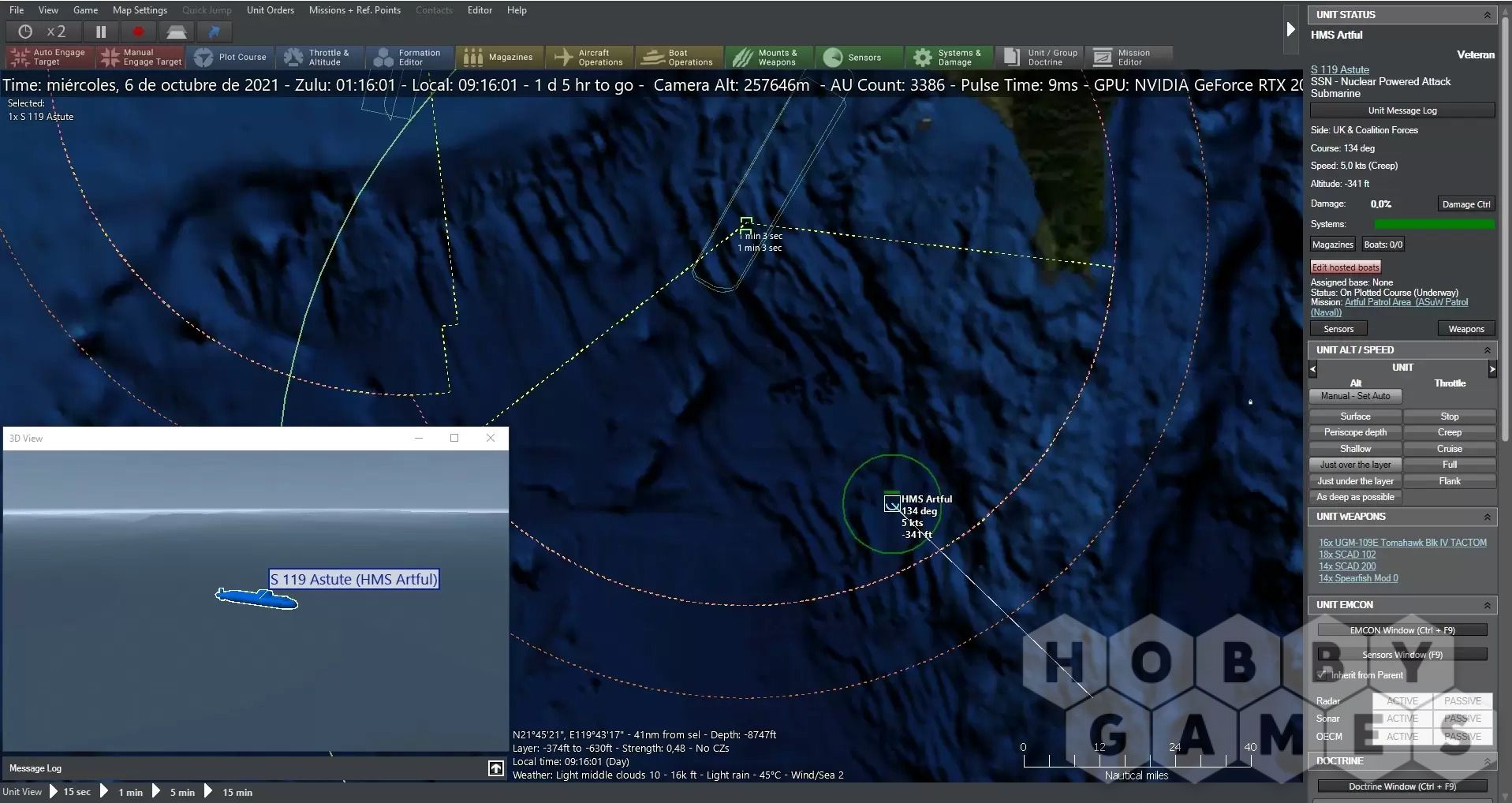Click the blue arrow toolbar icon
The height and width of the screenshot is (803, 1512).
point(214,32)
